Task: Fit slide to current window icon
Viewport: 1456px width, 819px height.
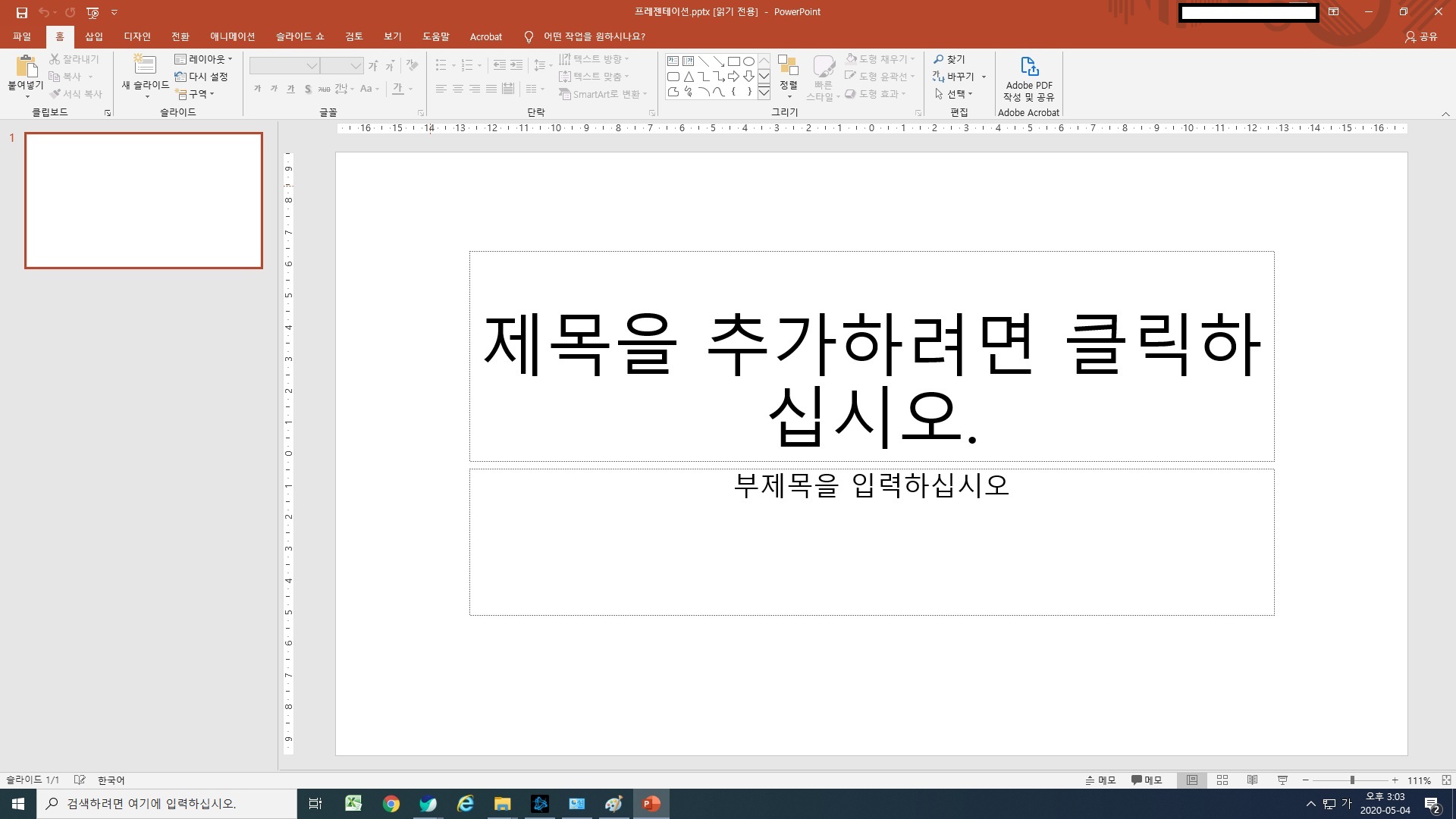Action: coord(1446,780)
